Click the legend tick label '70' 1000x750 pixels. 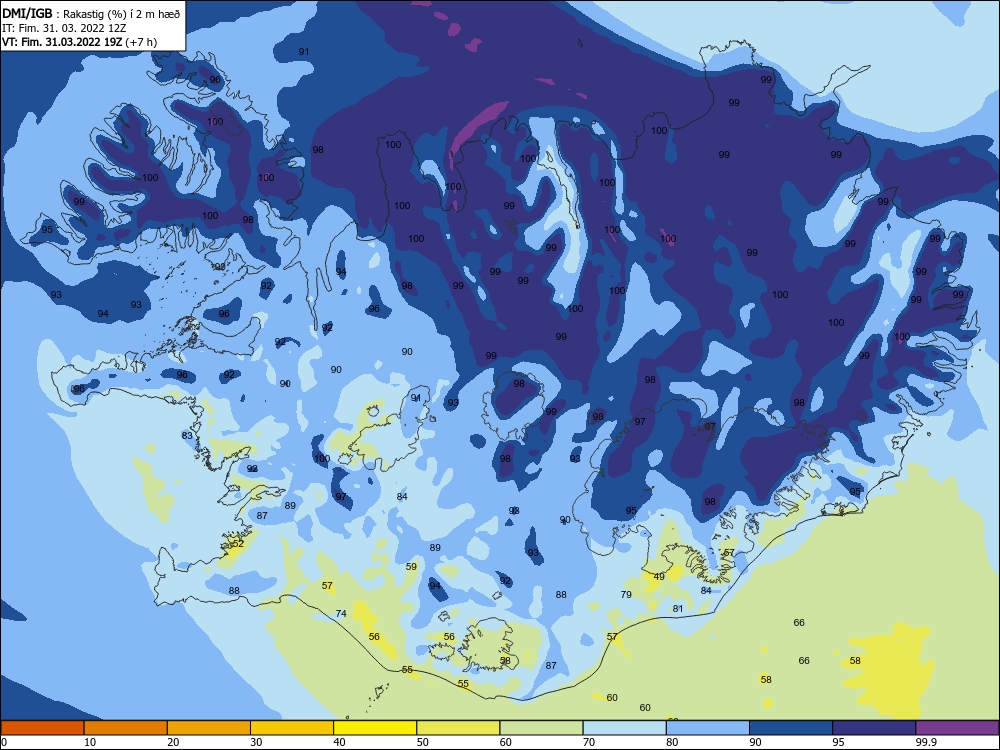pos(589,742)
